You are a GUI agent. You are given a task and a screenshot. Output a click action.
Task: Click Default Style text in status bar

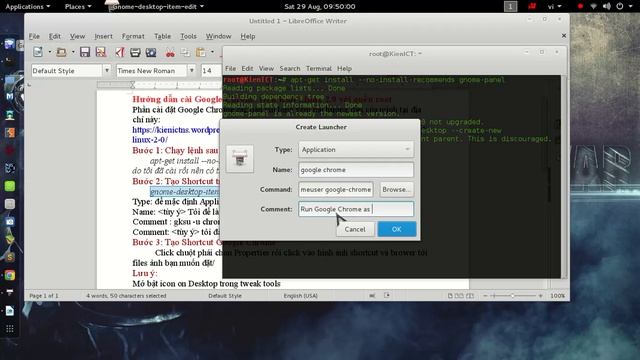[225, 296]
